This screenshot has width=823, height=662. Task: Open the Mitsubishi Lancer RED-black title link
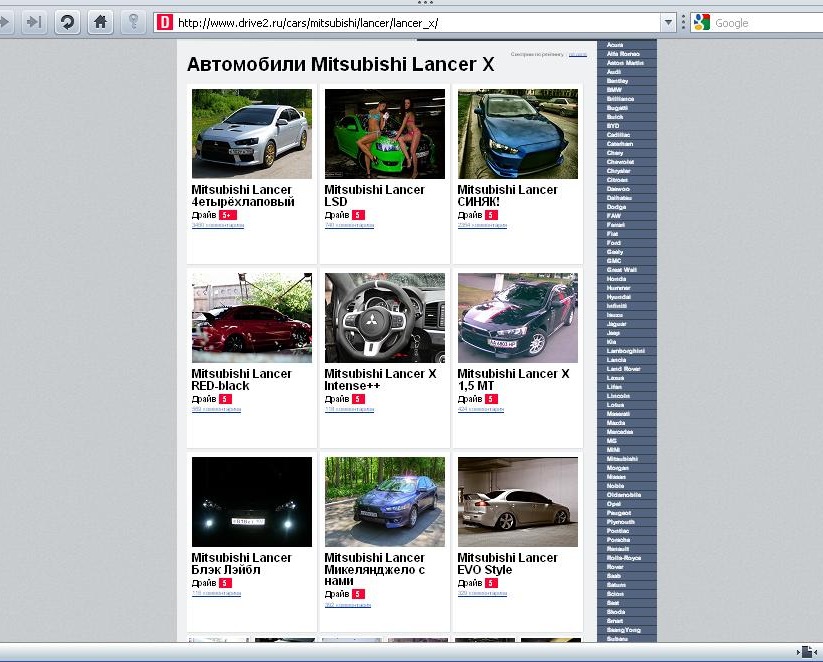(241, 380)
